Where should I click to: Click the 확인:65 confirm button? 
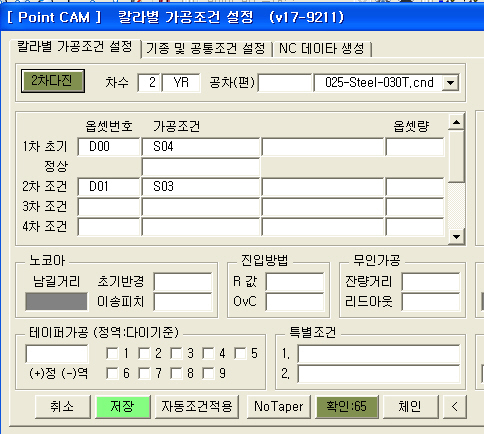click(x=347, y=407)
